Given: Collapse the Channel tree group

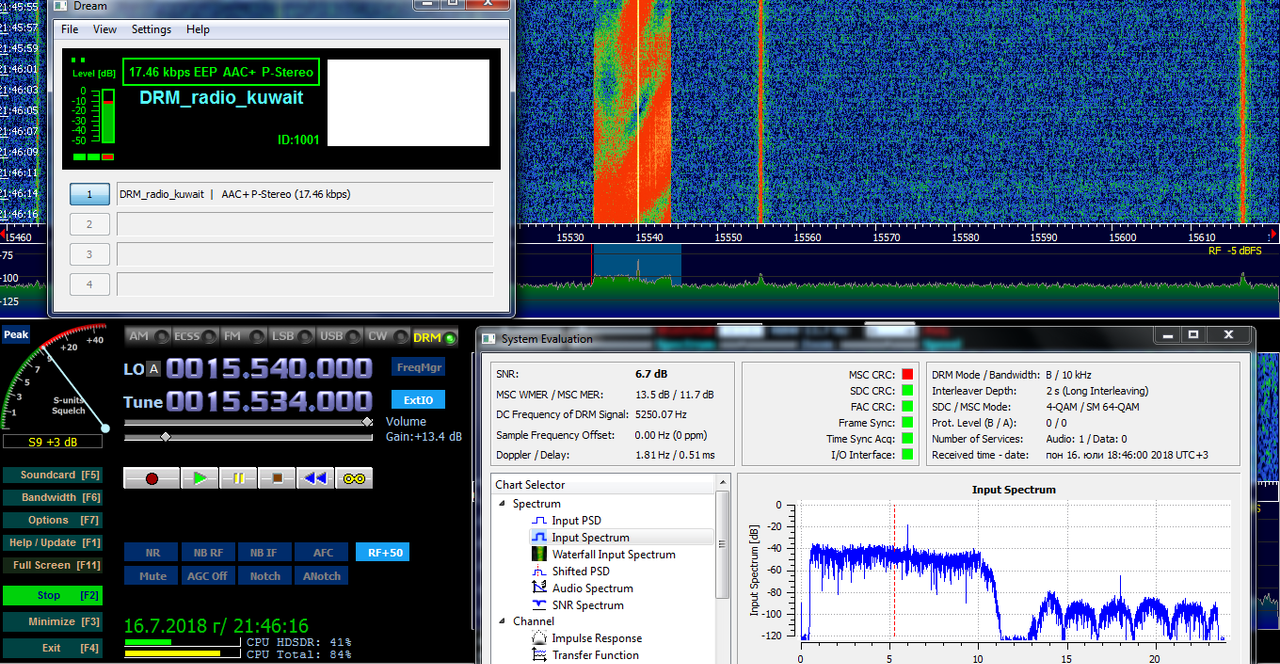Looking at the screenshot, I should 503,621.
